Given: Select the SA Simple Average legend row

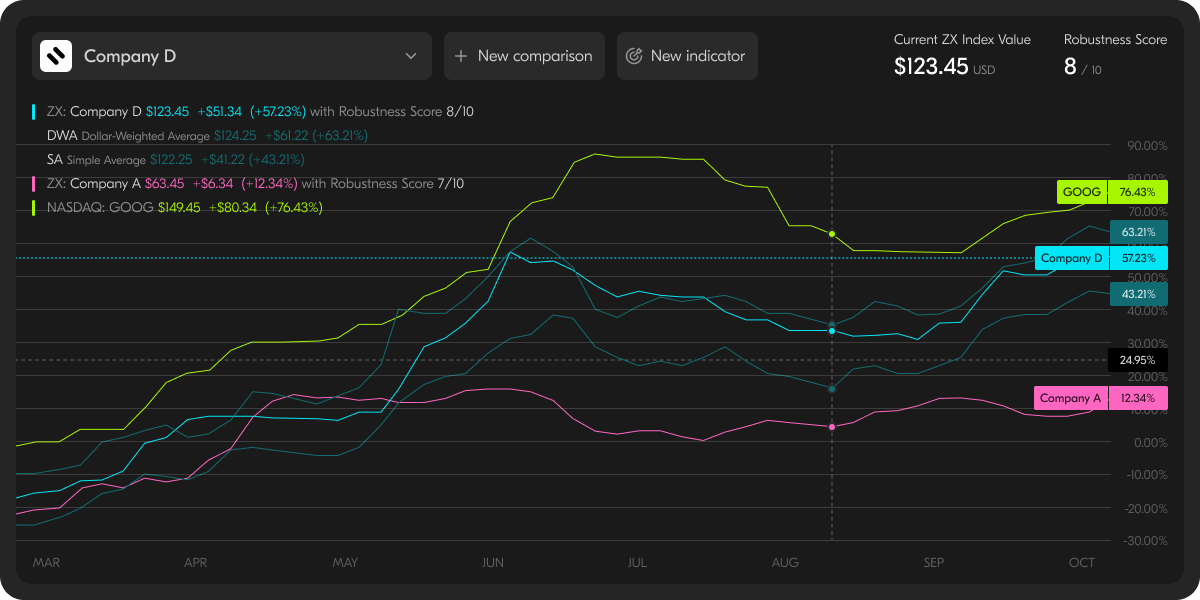Looking at the screenshot, I should click(x=175, y=160).
